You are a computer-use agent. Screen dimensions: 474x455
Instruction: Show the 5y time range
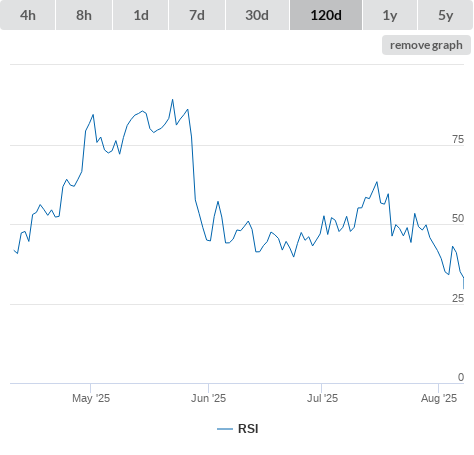tap(446, 15)
